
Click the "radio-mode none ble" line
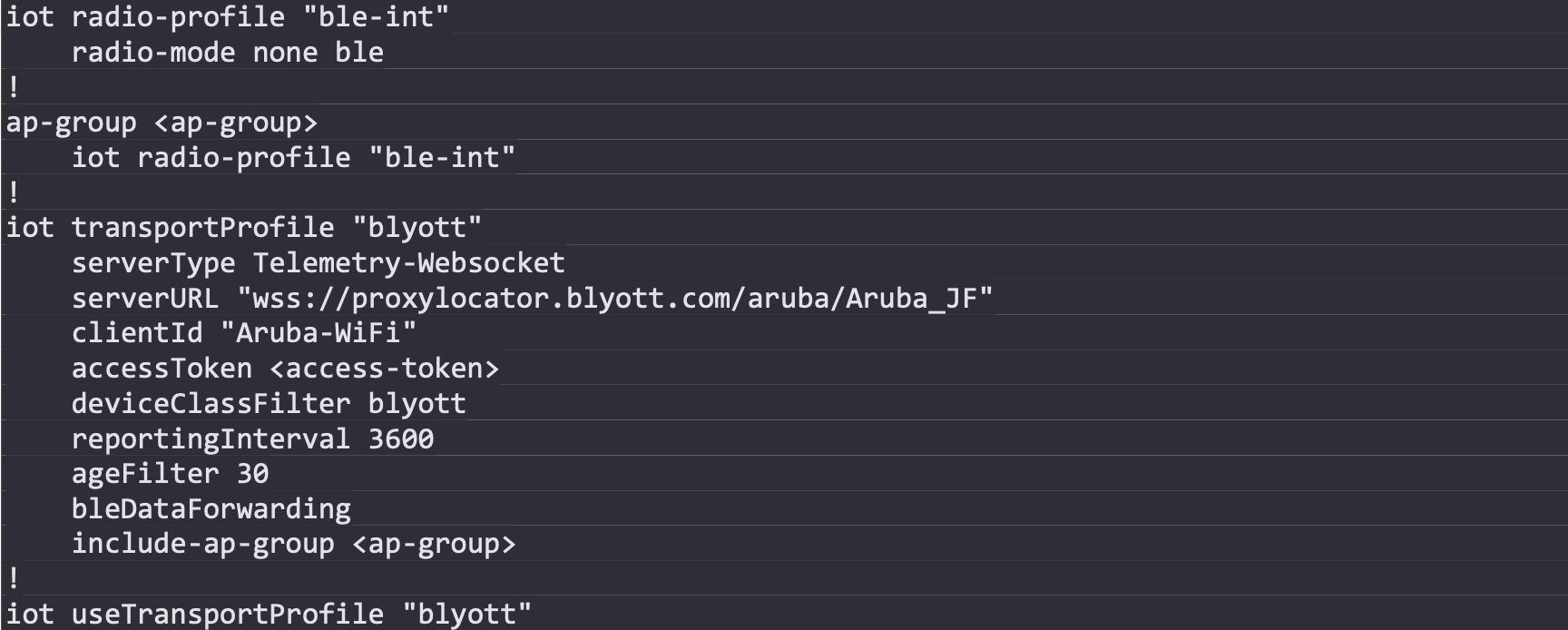pyautogui.click(x=227, y=52)
